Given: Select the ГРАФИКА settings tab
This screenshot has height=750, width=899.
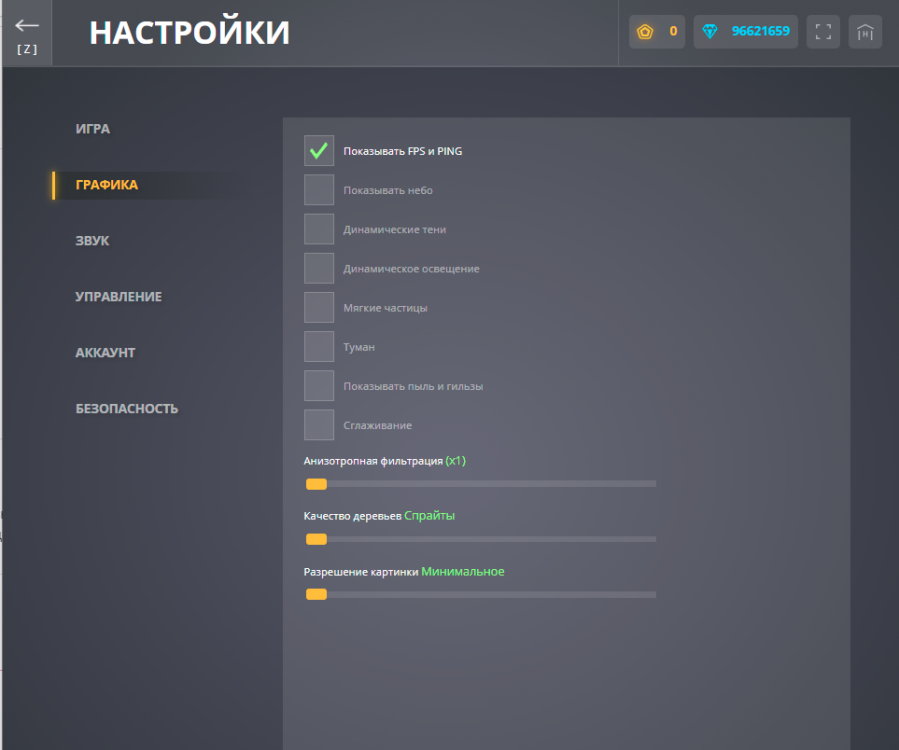Looking at the screenshot, I should (107, 185).
